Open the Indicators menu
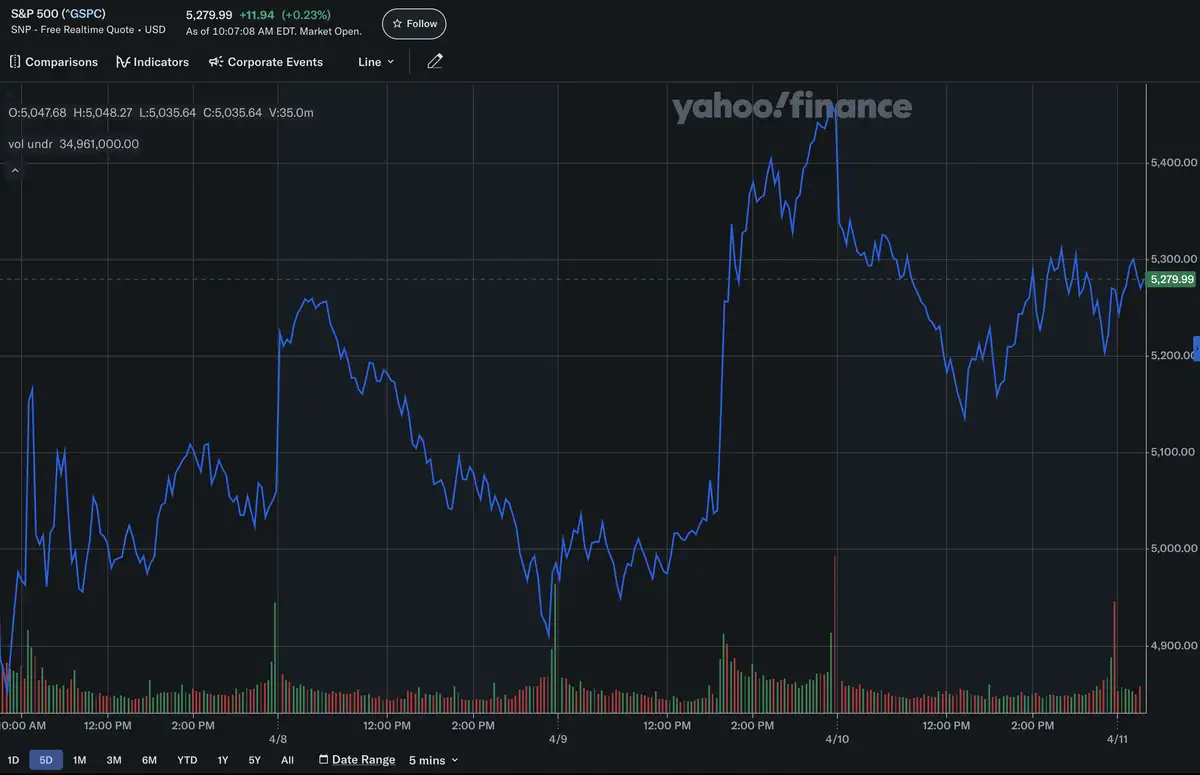This screenshot has height=775, width=1200. pyautogui.click(x=152, y=62)
